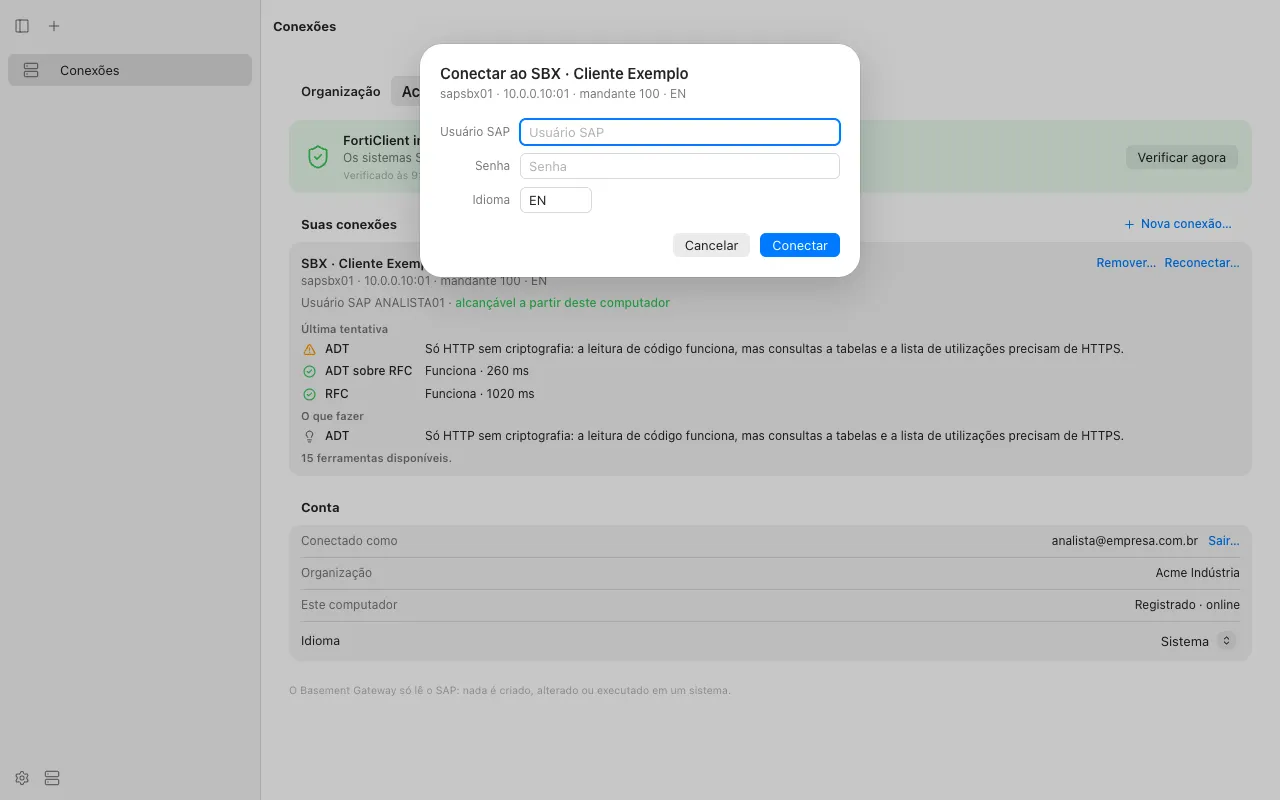Click the Suas conexões heading

click(x=349, y=224)
